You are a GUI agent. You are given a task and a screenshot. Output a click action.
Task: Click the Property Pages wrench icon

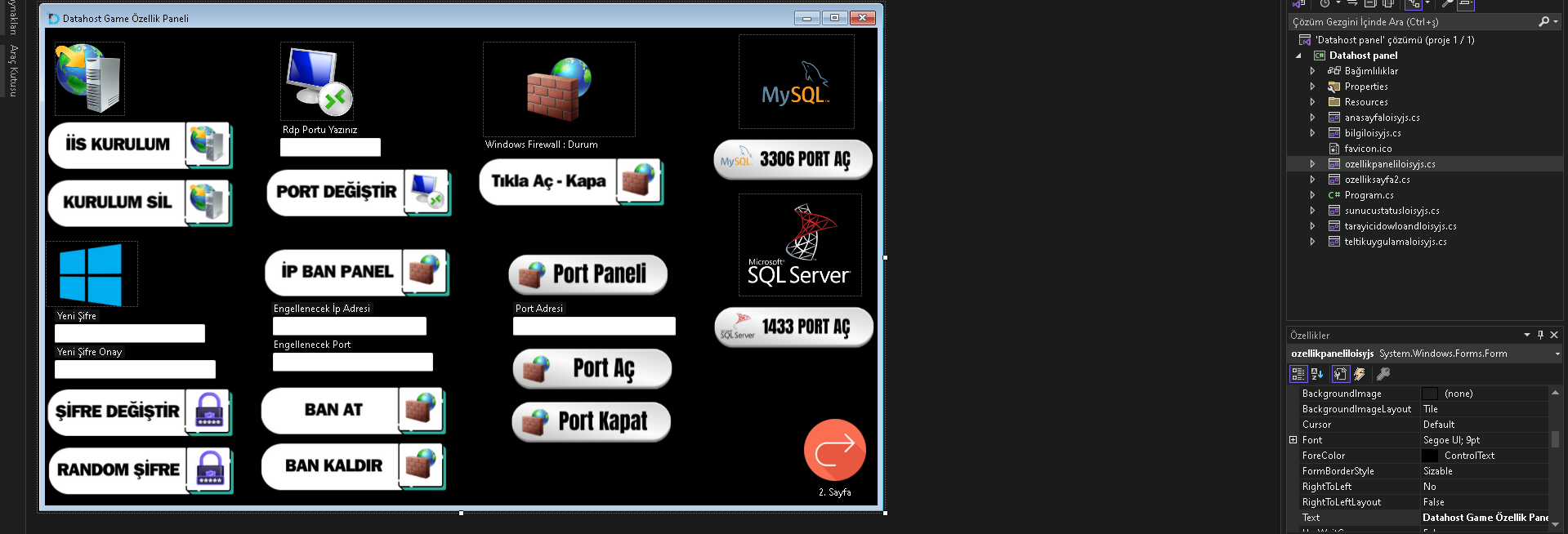[1383, 374]
